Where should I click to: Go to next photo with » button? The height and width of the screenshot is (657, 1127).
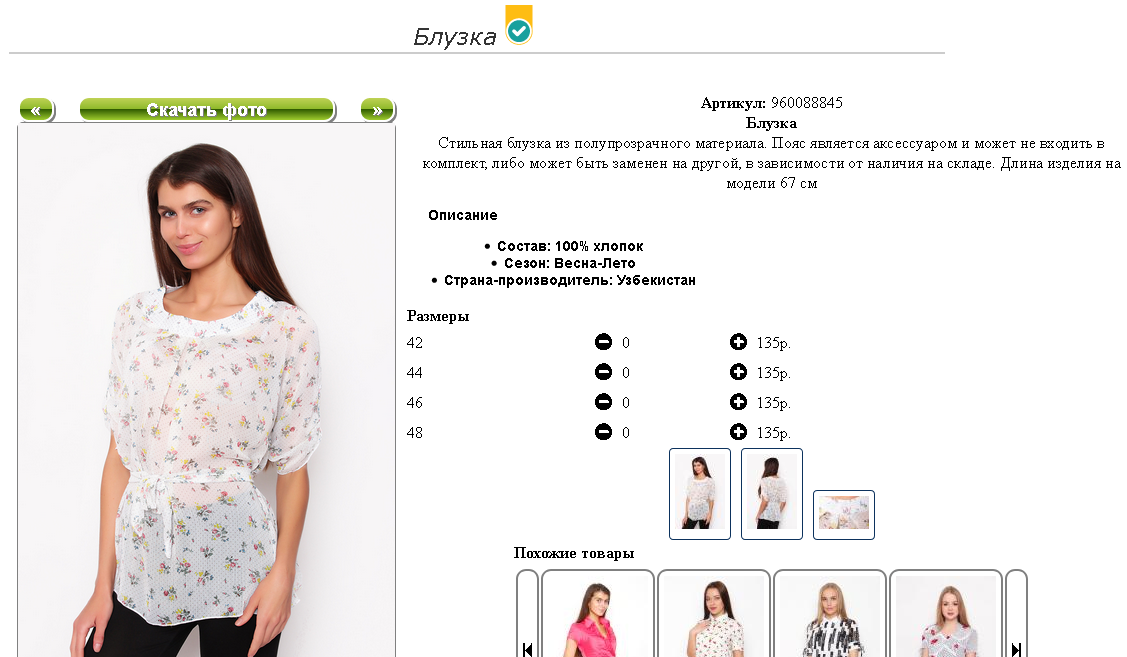coord(377,110)
